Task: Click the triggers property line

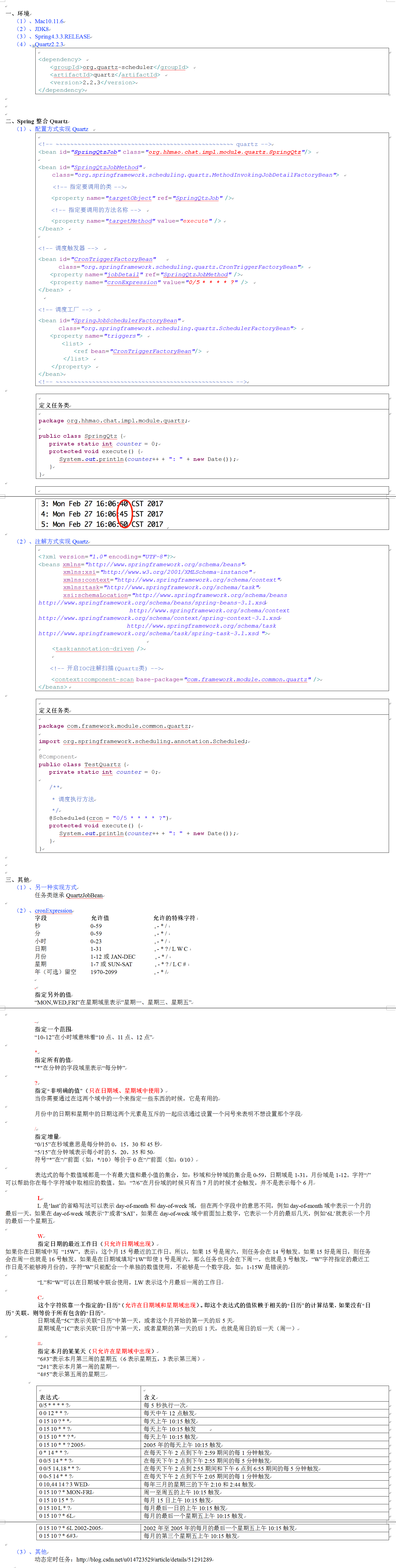Action: click(96, 336)
